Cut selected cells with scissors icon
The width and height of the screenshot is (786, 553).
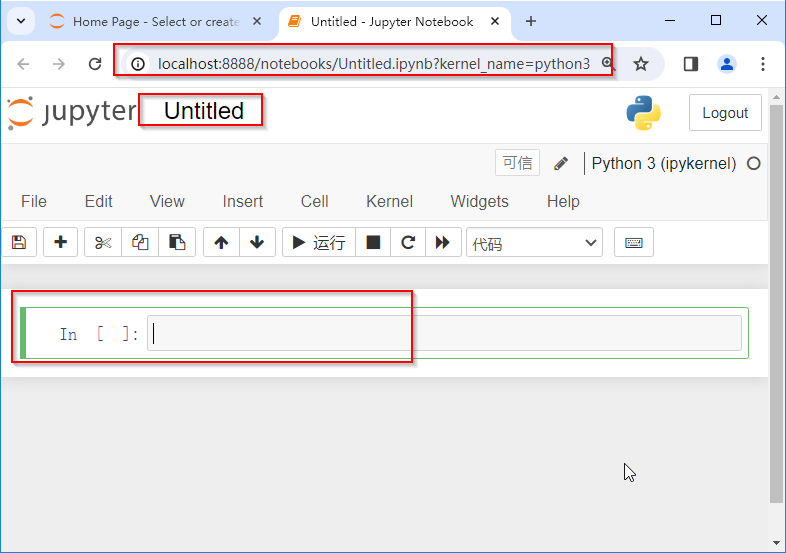(x=103, y=242)
